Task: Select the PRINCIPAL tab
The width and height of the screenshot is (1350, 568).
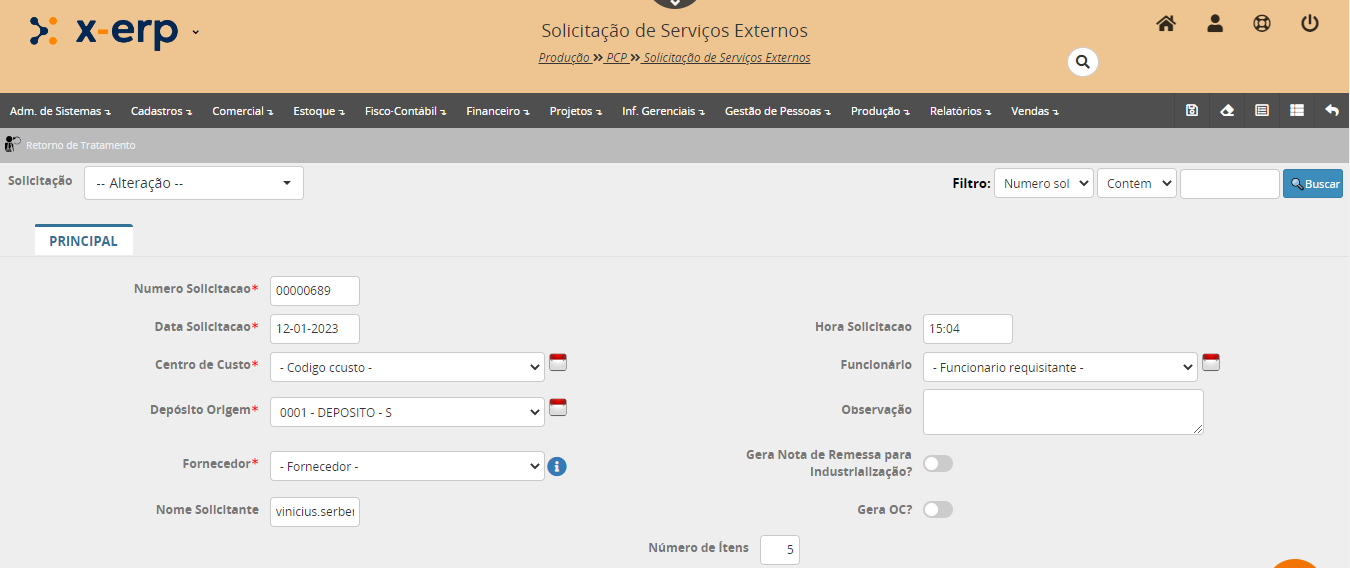Action: (x=84, y=241)
